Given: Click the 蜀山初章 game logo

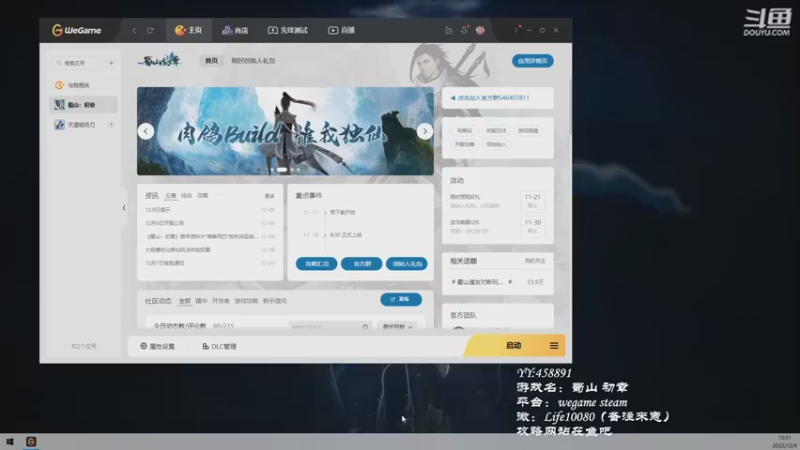Looking at the screenshot, I should [x=159, y=61].
